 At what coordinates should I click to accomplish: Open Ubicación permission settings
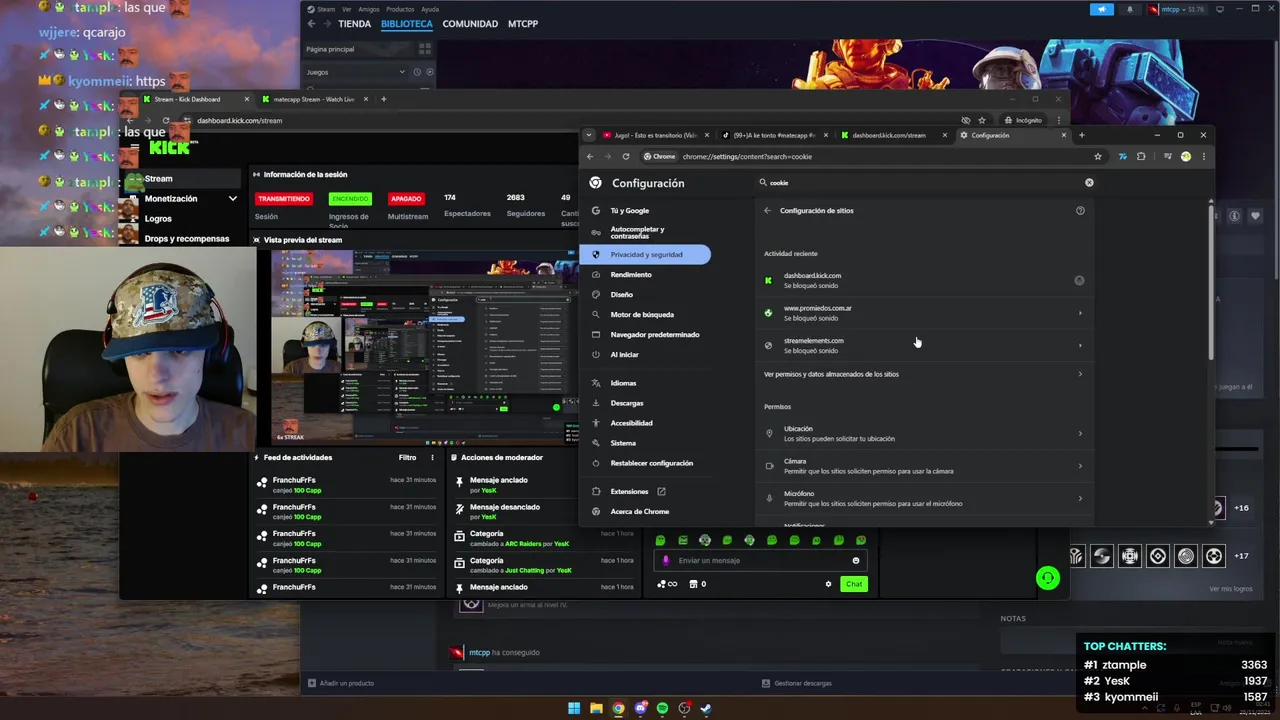pos(924,434)
